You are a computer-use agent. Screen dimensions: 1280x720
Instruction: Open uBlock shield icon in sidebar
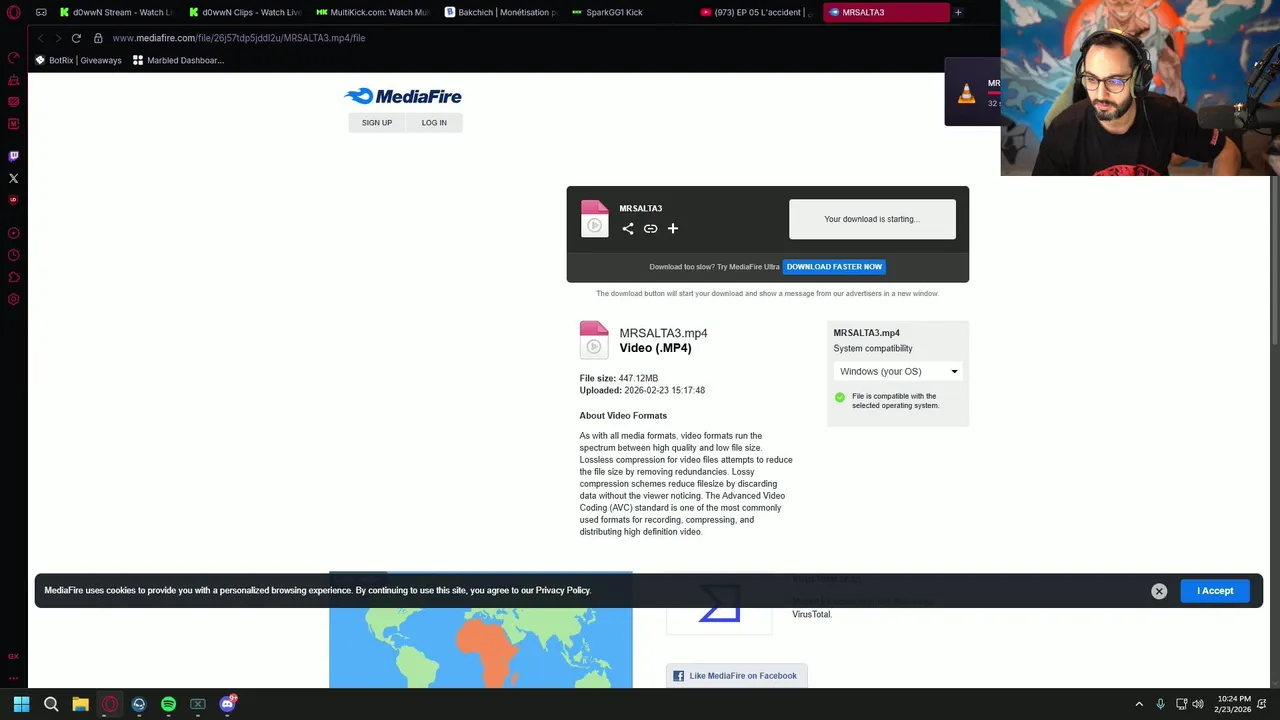click(x=13, y=200)
